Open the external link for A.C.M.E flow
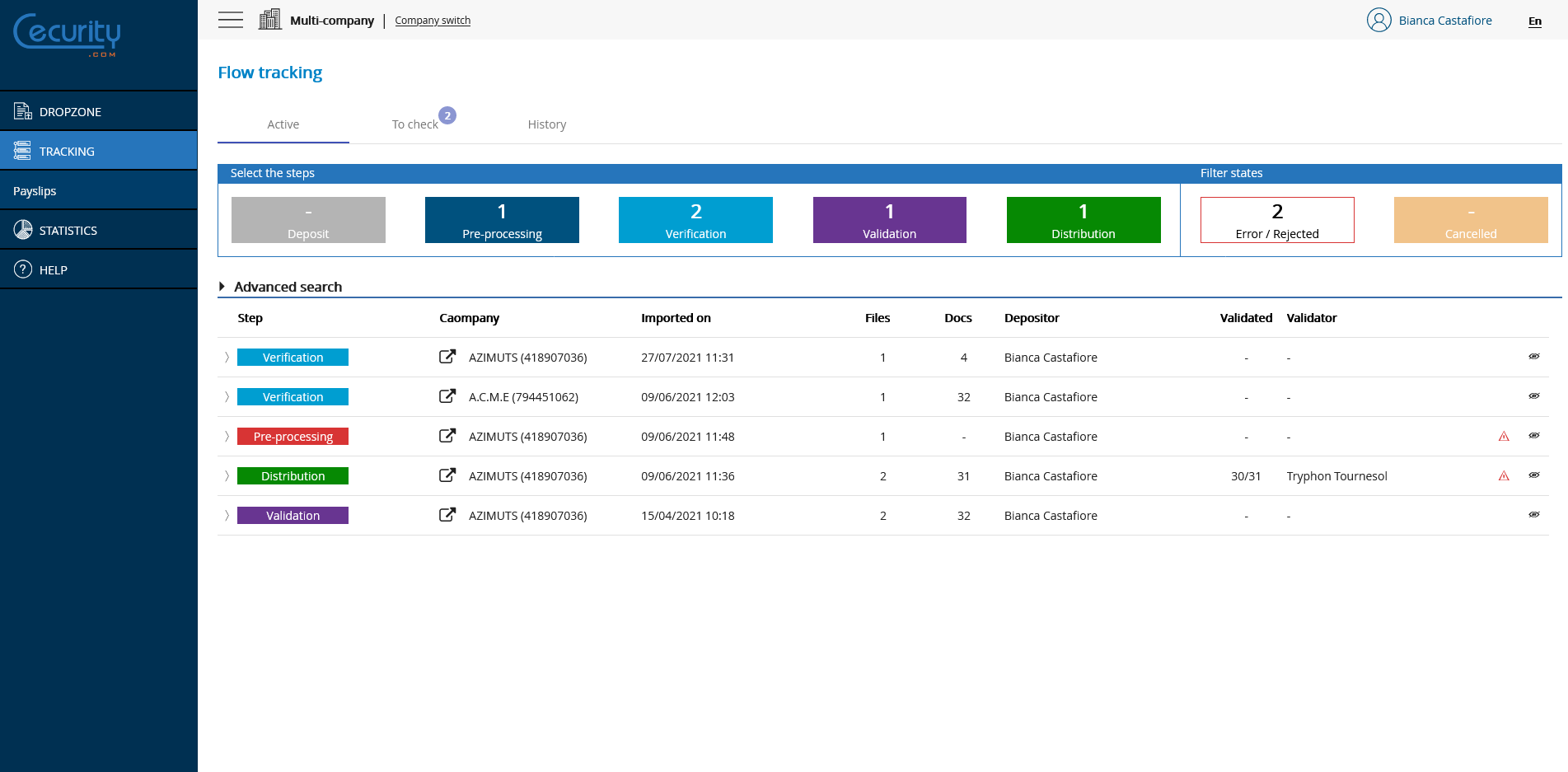Image resolution: width=1568 pixels, height=772 pixels. tap(447, 396)
